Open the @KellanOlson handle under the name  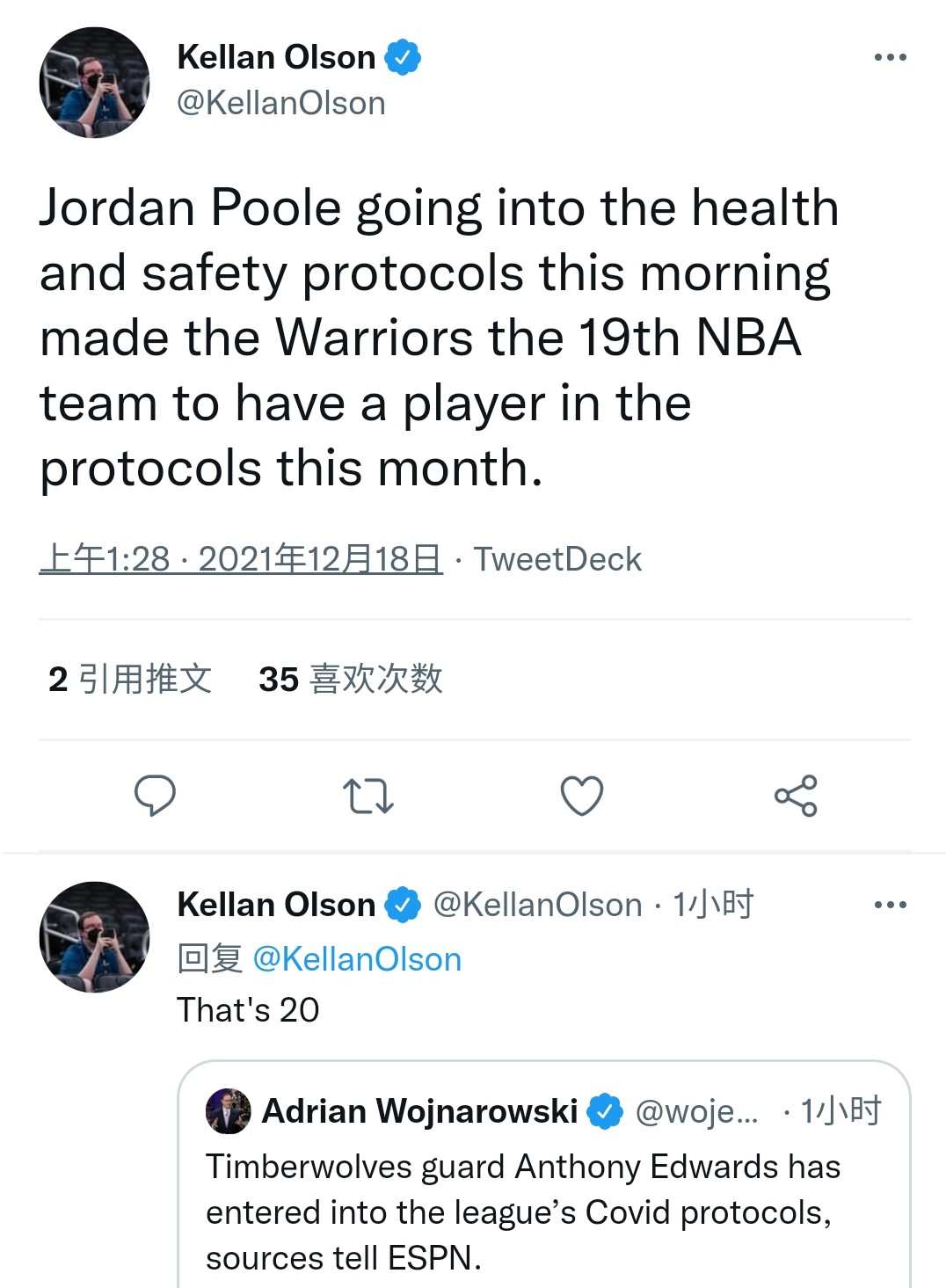click(281, 104)
